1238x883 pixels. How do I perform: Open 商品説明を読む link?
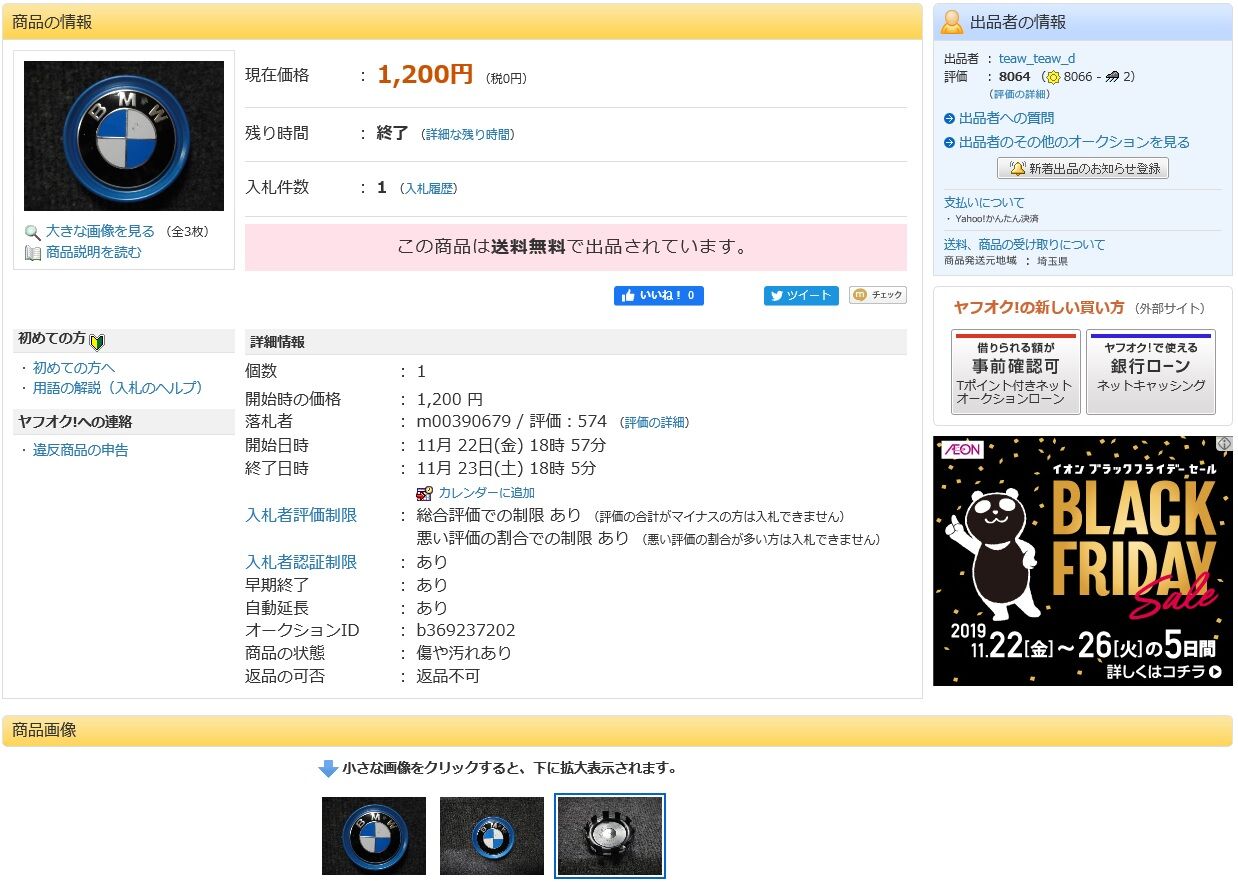[x=94, y=253]
